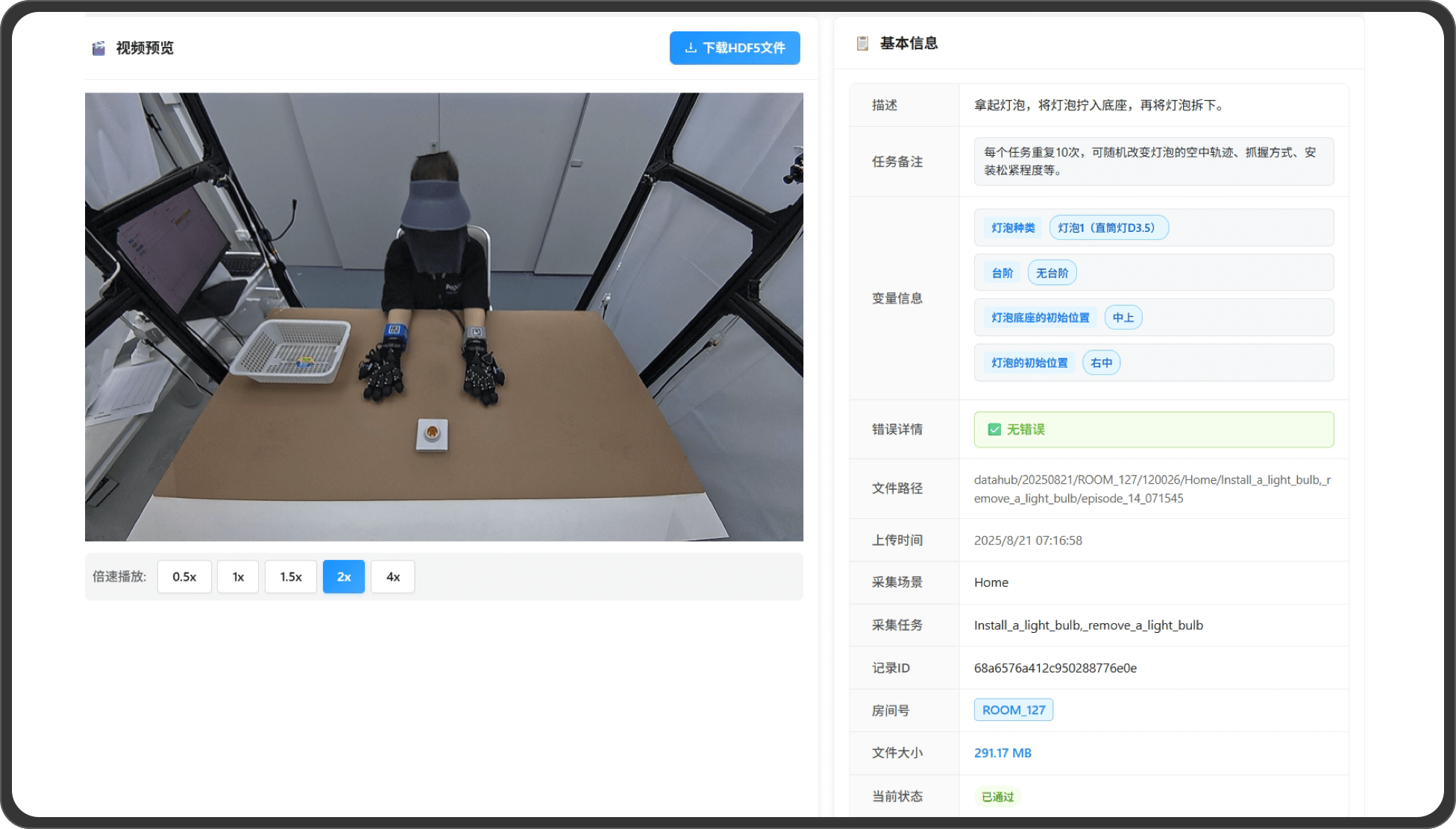The height and width of the screenshot is (829, 1456).
Task: Click the video preview frame
Action: pyautogui.click(x=444, y=317)
